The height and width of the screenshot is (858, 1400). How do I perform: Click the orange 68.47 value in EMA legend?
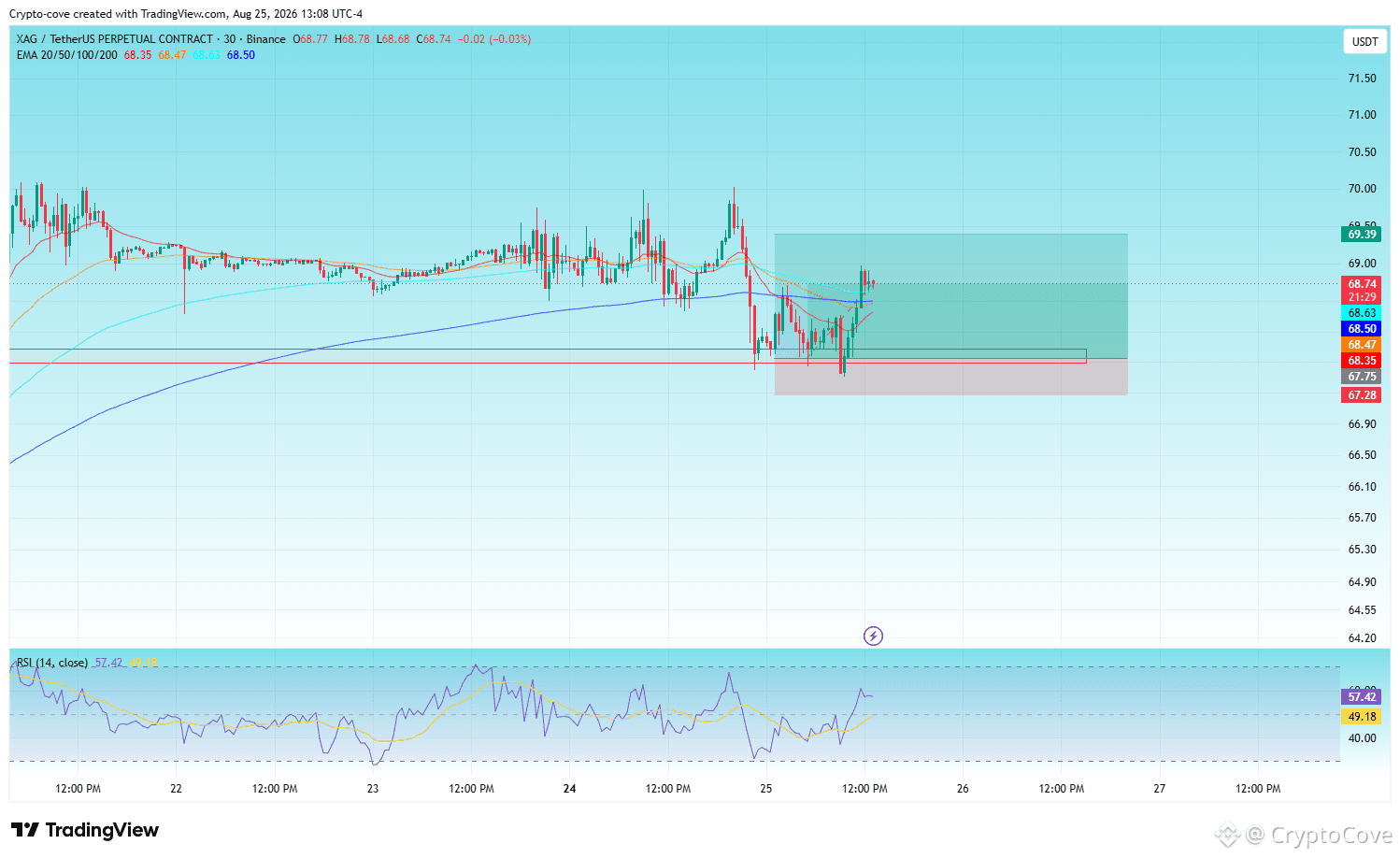click(x=172, y=55)
